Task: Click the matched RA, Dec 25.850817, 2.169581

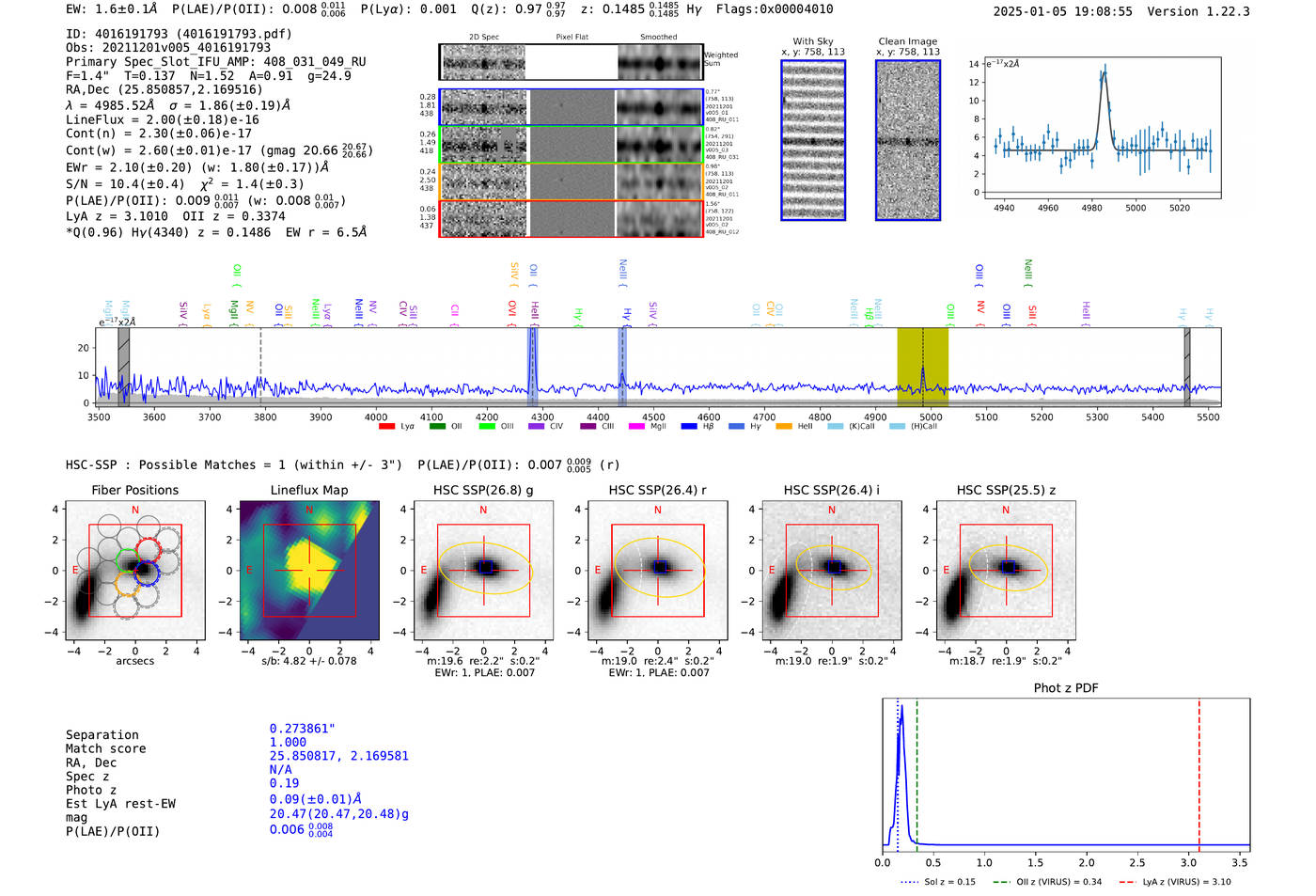Action: pyautogui.click(x=339, y=756)
